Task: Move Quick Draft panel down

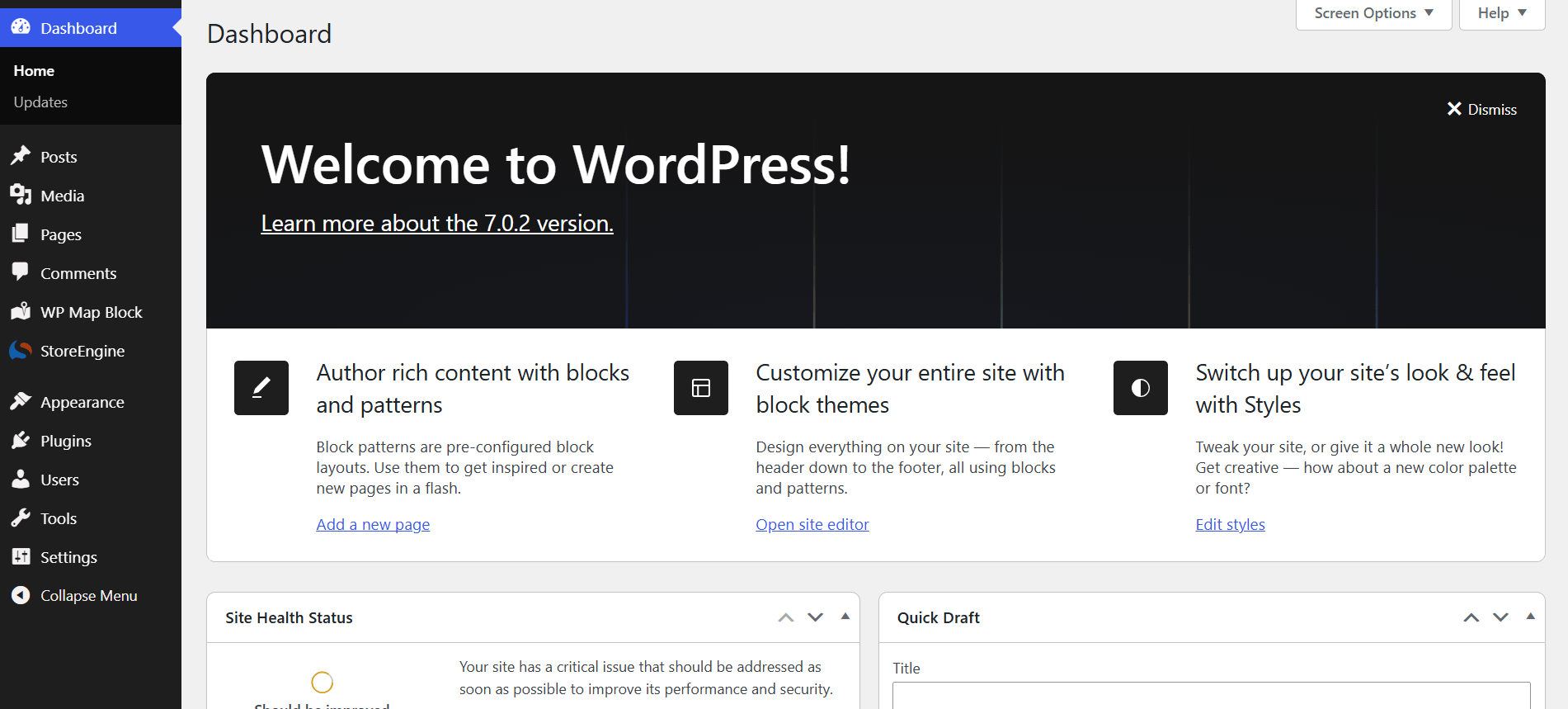Action: pyautogui.click(x=1501, y=617)
